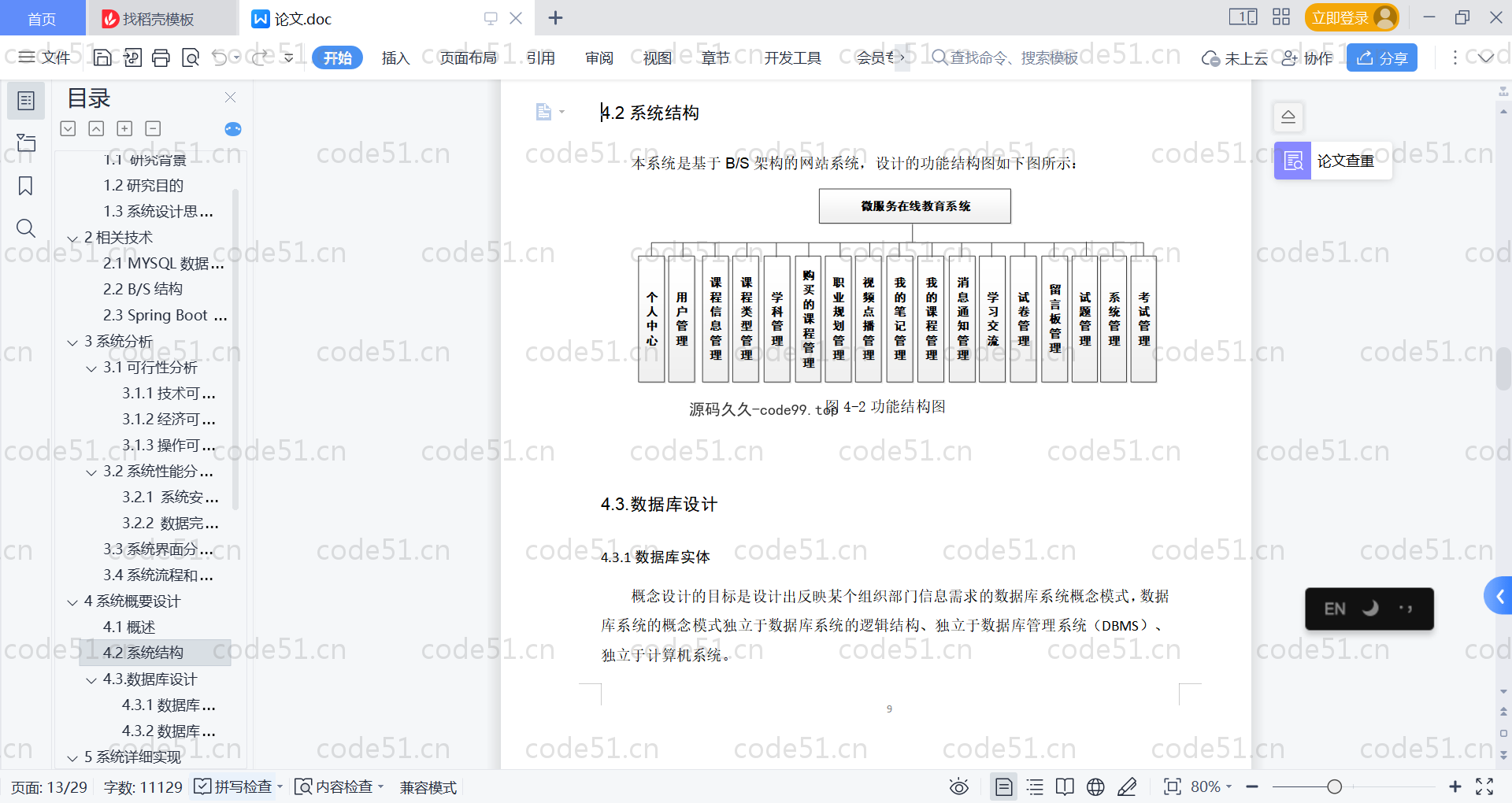Open the chapter navigation sidebar icon
Viewport: 1512px width, 803px height.
(26, 142)
